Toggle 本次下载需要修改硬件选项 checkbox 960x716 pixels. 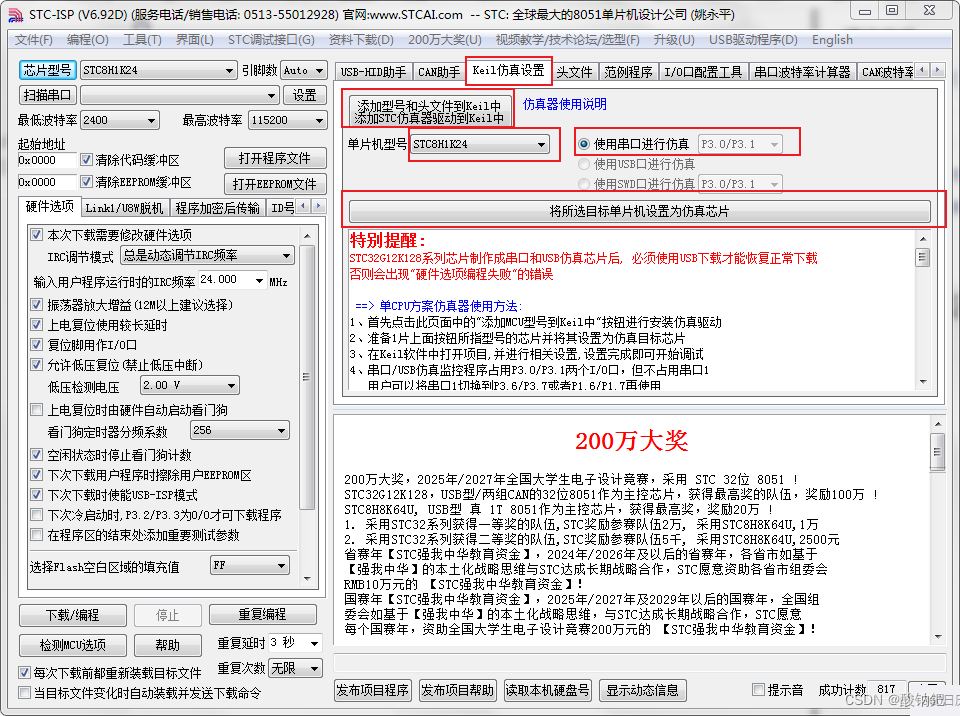point(37,235)
